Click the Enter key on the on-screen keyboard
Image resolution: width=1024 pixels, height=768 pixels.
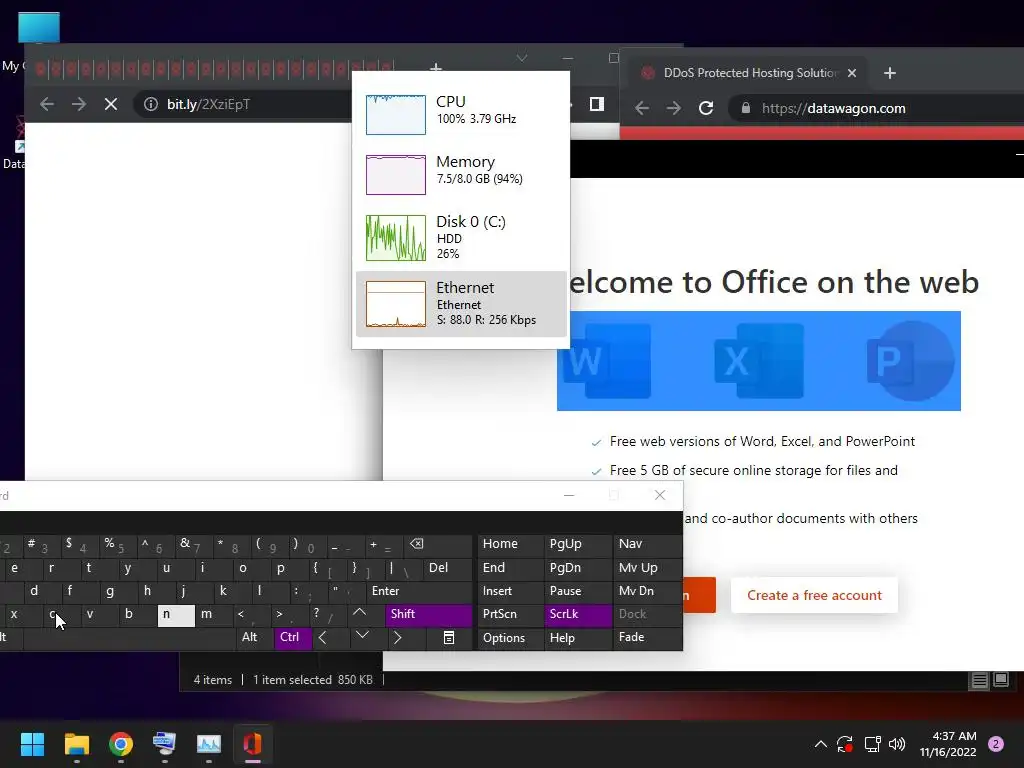pyautogui.click(x=419, y=591)
